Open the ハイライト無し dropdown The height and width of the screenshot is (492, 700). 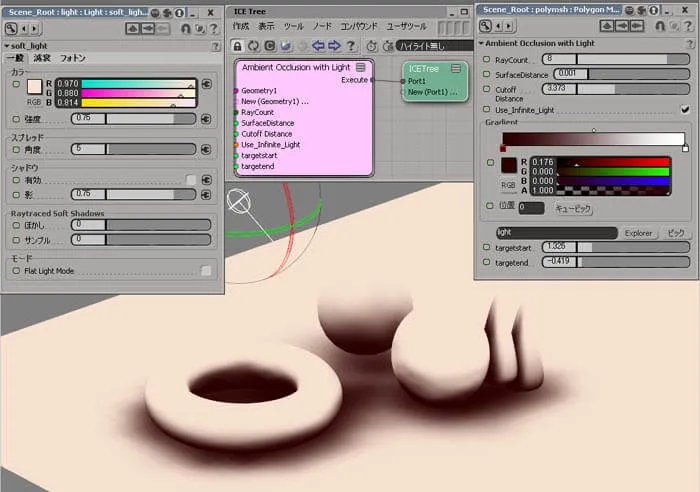point(434,46)
